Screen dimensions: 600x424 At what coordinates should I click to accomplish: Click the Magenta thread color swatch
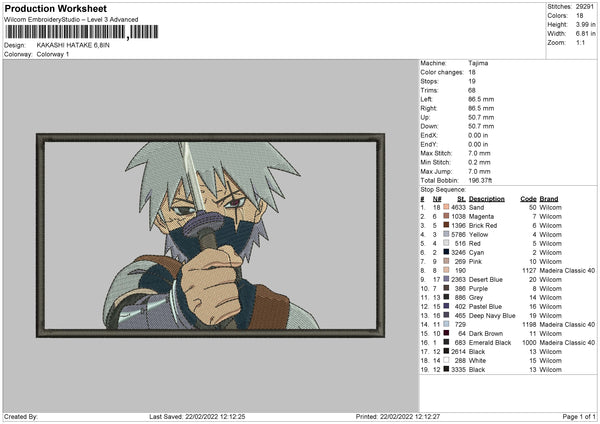[446, 216]
